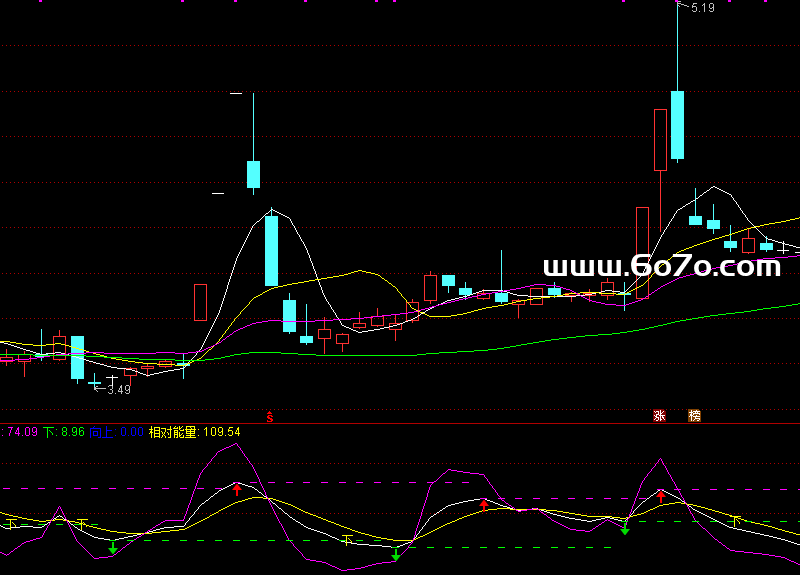800x575 pixels.
Task: Click the red 'S' marker below the chart
Action: [x=269, y=415]
